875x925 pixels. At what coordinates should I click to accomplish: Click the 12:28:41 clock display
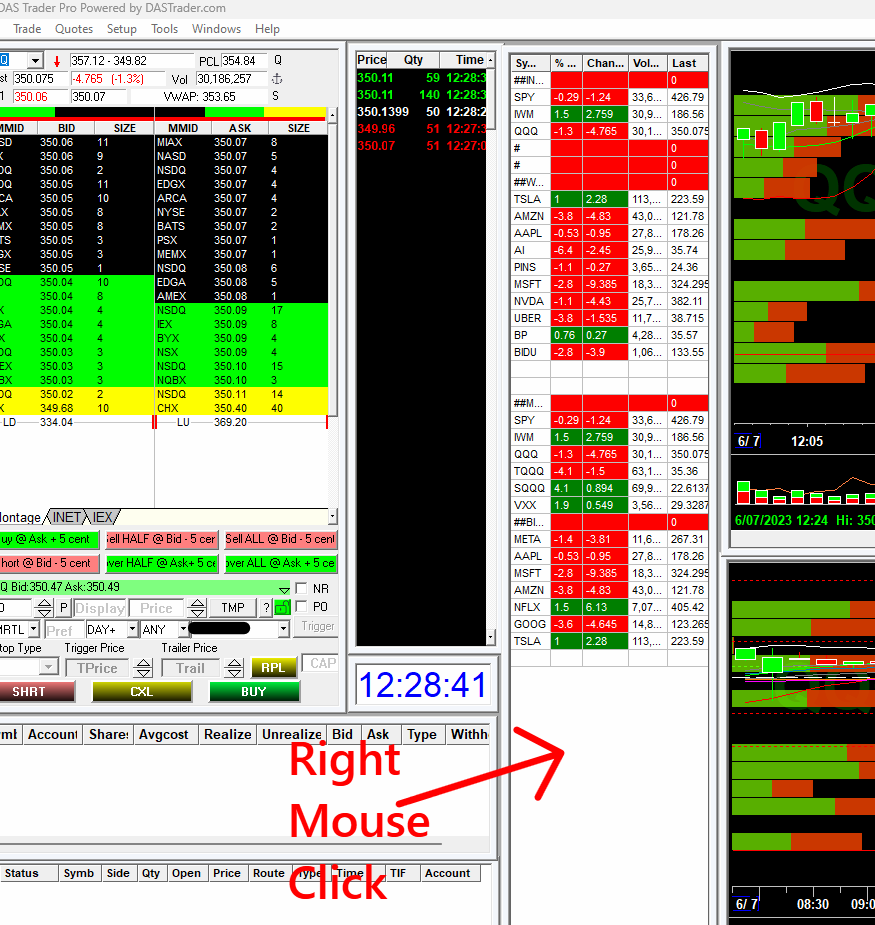pos(422,685)
